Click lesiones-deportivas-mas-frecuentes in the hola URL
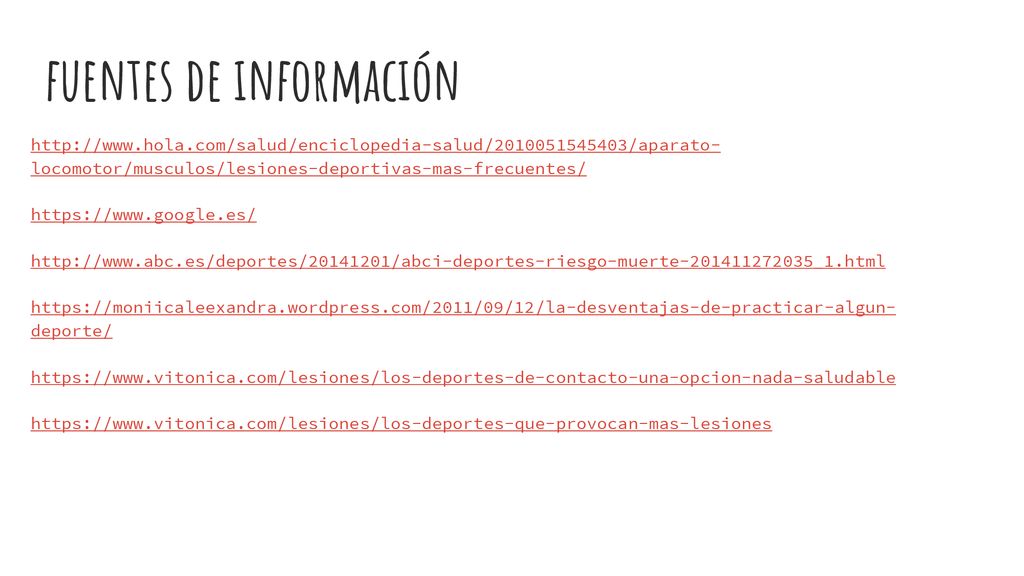Image resolution: width=1024 pixels, height=576 pixels. click(x=401, y=168)
